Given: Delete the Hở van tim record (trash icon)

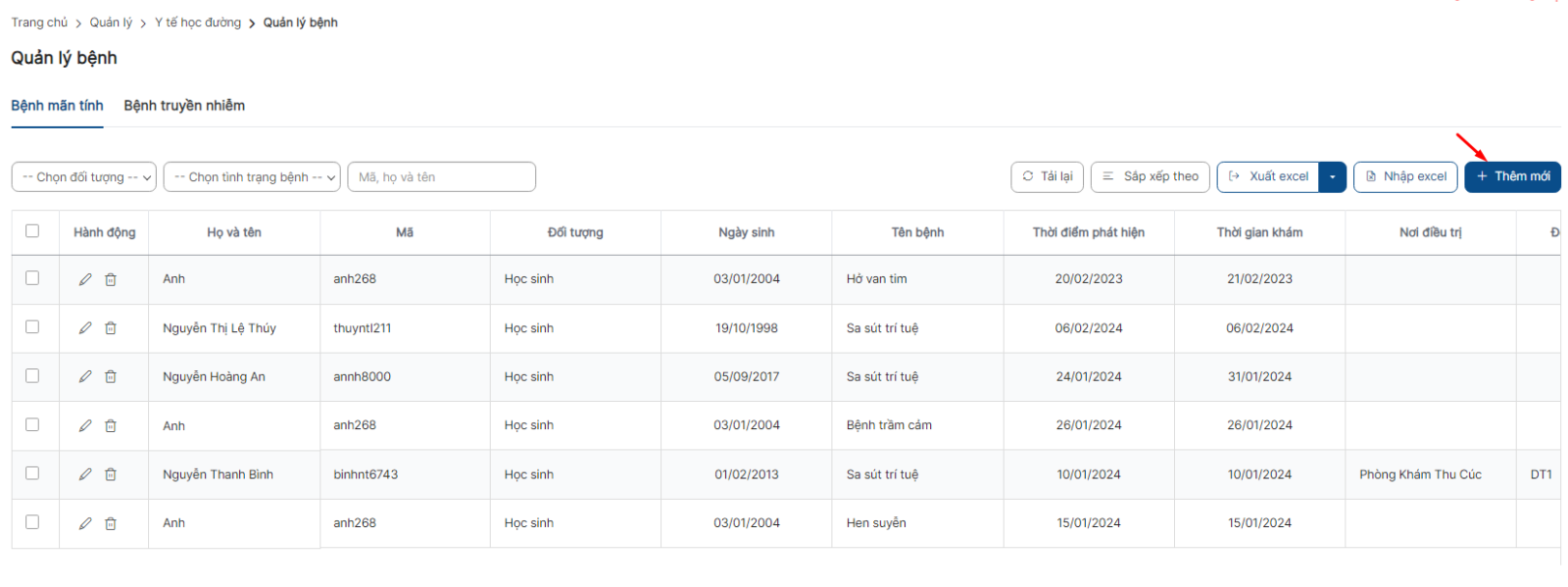Looking at the screenshot, I should 111,279.
